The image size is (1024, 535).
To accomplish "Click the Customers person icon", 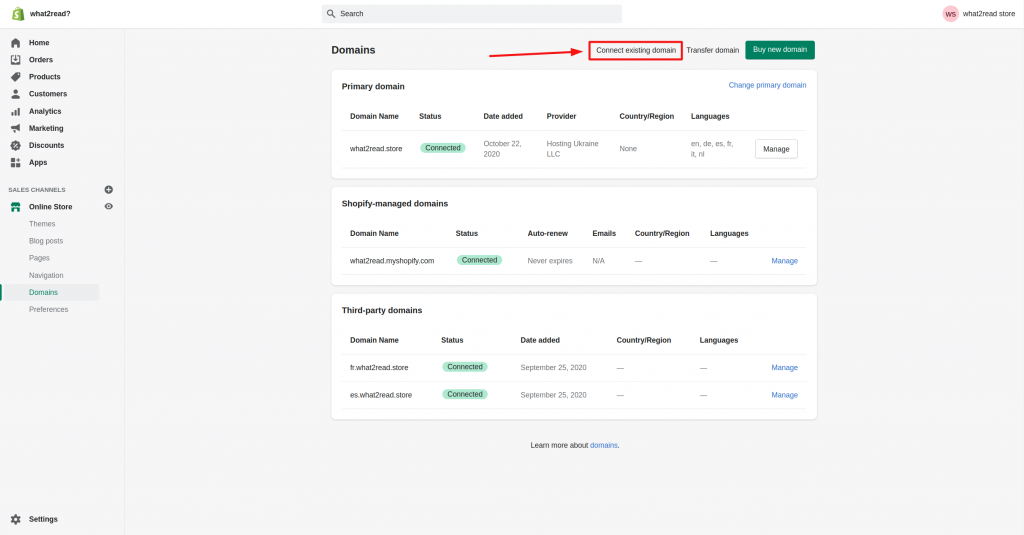I will 16,94.
